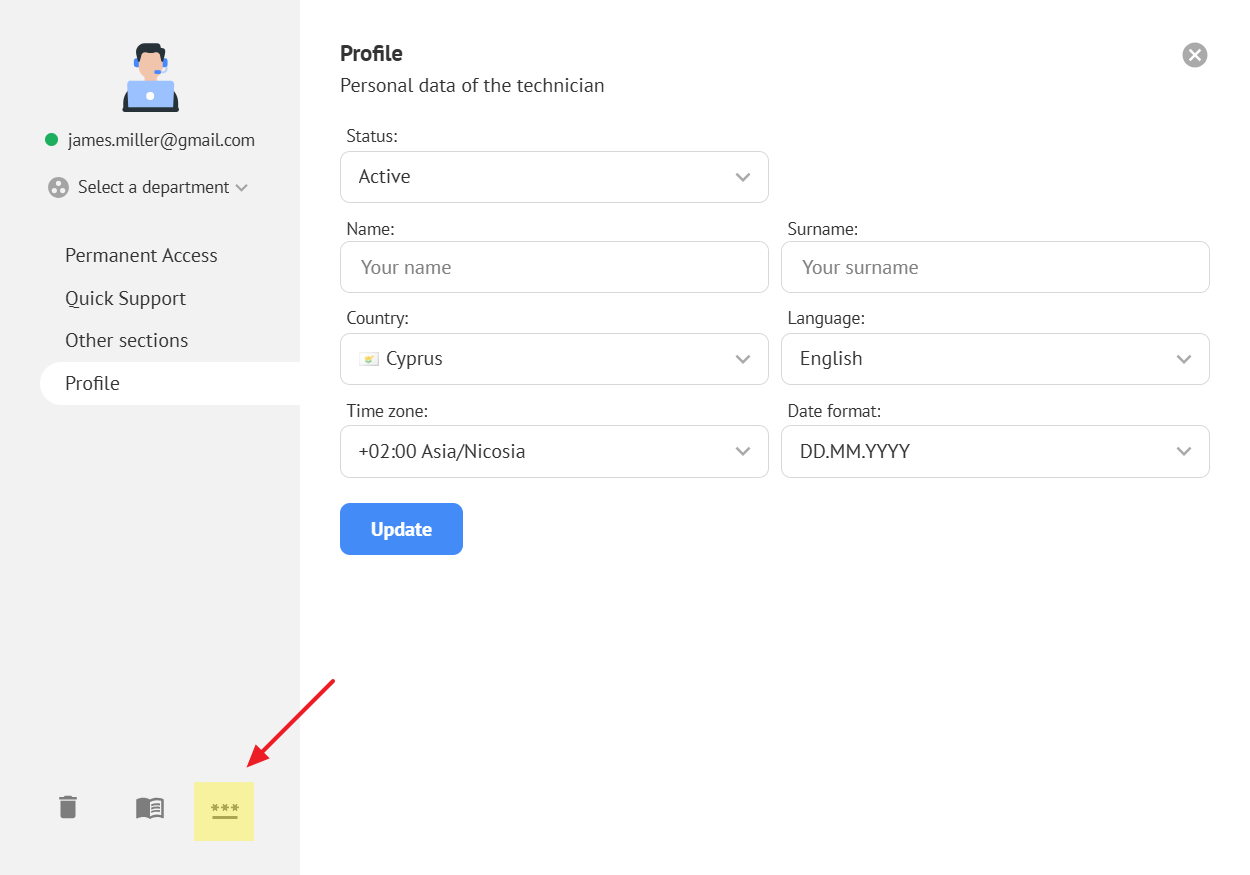Expand Select a department chevron
1250x875 pixels.
click(241, 188)
